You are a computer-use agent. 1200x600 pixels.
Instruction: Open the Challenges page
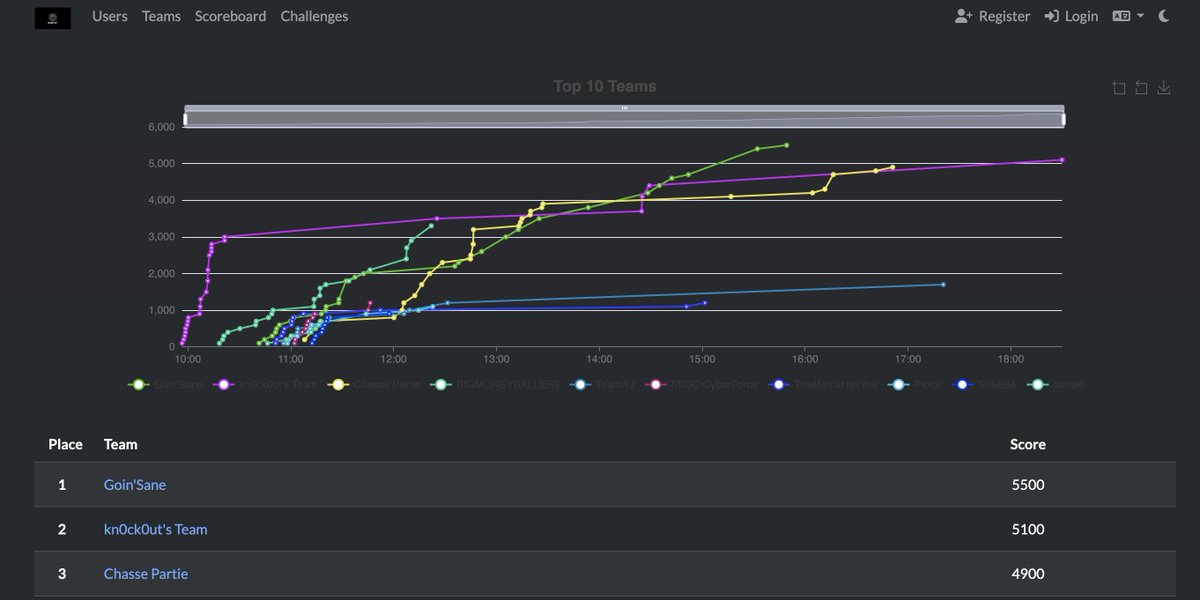click(x=314, y=16)
